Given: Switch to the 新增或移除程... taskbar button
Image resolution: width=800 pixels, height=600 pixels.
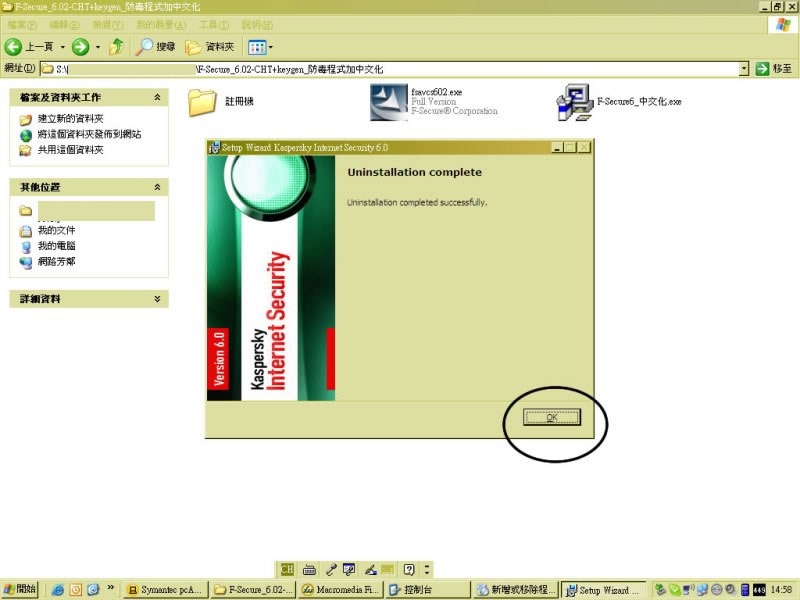Looking at the screenshot, I should [x=515, y=590].
